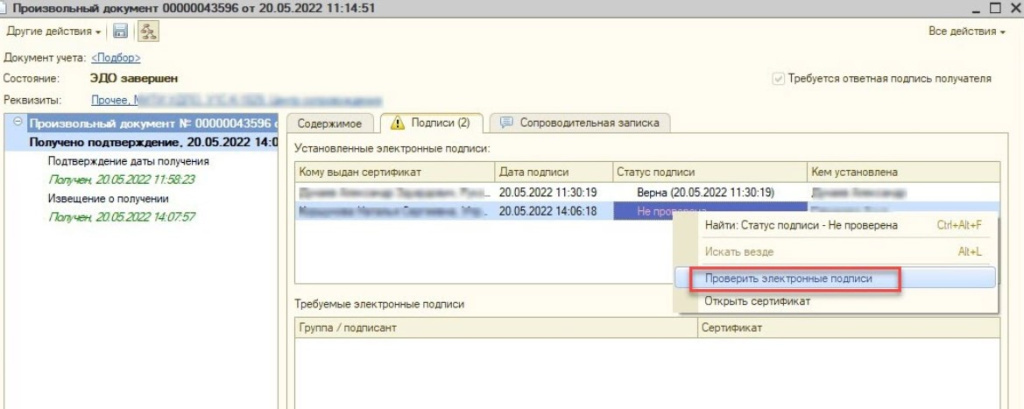The image size is (1024, 409).
Task: Collapse the 'Произвольный документ №' tree node
Action: (x=19, y=124)
